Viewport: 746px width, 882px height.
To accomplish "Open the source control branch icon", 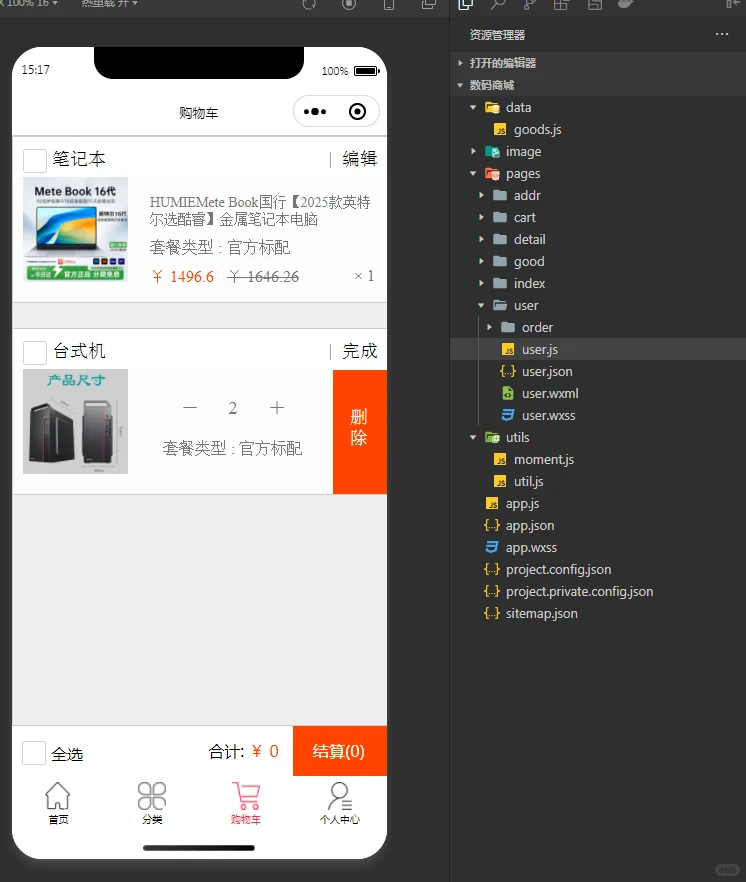I will 529,4.
